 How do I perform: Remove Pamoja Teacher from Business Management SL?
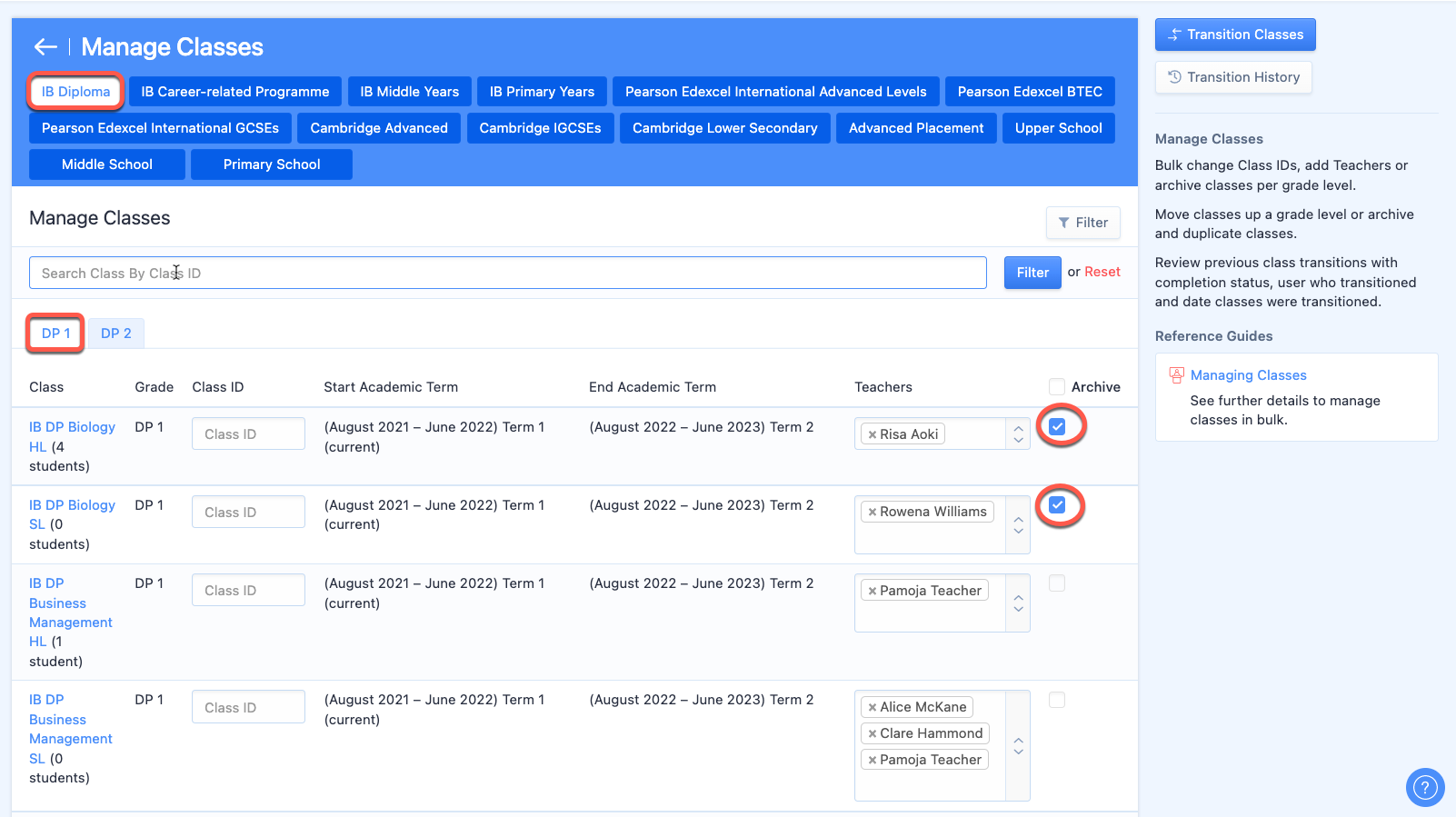[x=873, y=760]
